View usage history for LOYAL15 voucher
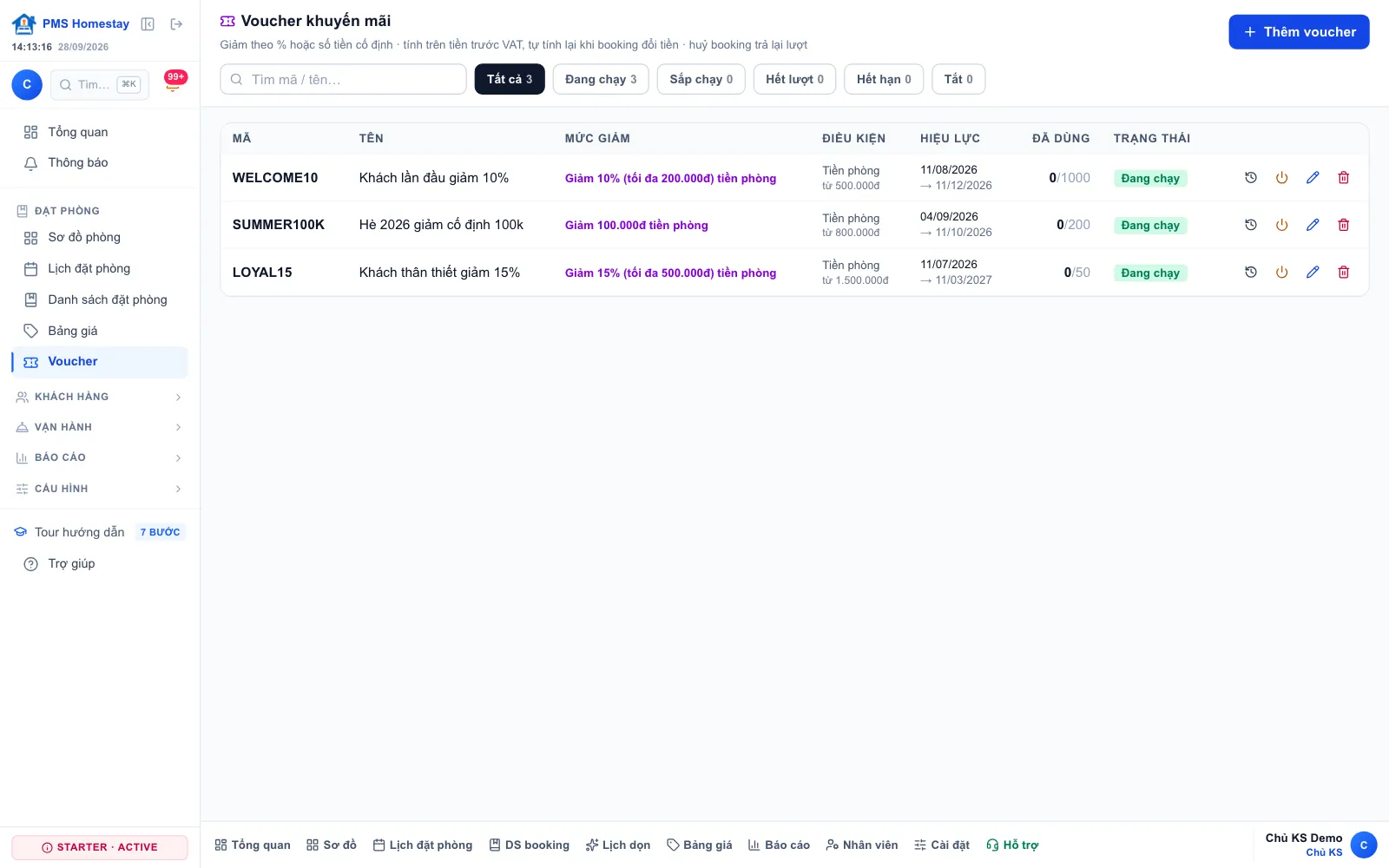The image size is (1389, 868). click(1251, 273)
